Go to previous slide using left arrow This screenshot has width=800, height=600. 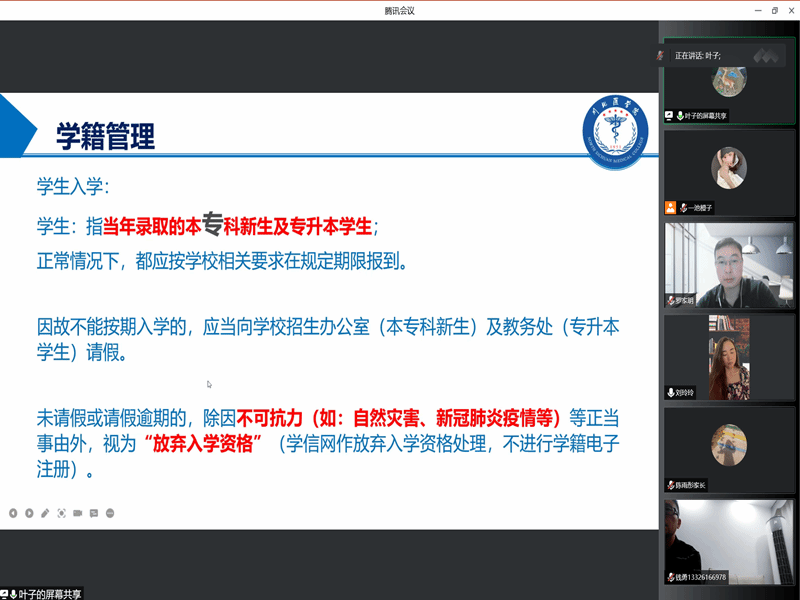[x=13, y=513]
